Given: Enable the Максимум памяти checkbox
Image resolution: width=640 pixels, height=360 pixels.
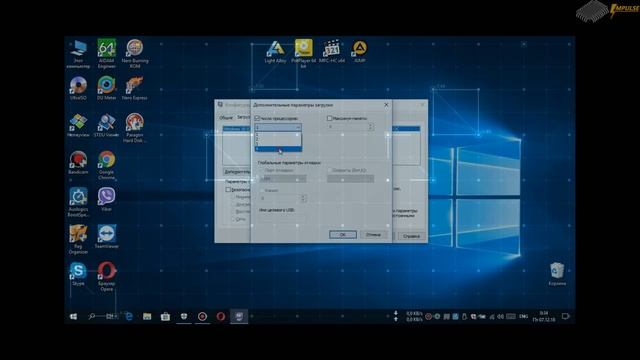Looking at the screenshot, I should (329, 118).
